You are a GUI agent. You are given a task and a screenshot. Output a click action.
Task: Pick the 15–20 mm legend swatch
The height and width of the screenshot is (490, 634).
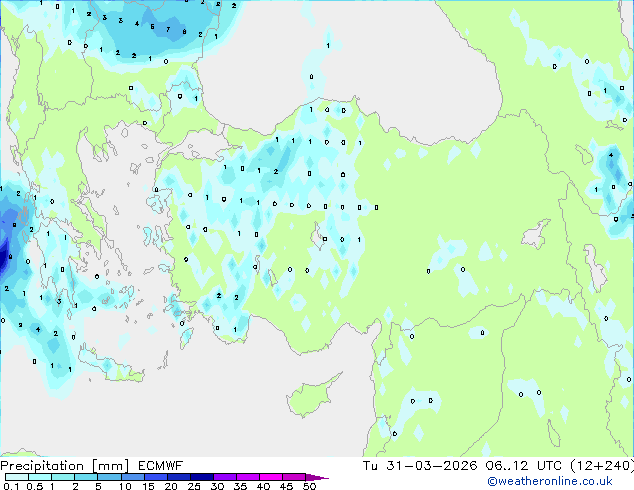[x=156, y=477]
